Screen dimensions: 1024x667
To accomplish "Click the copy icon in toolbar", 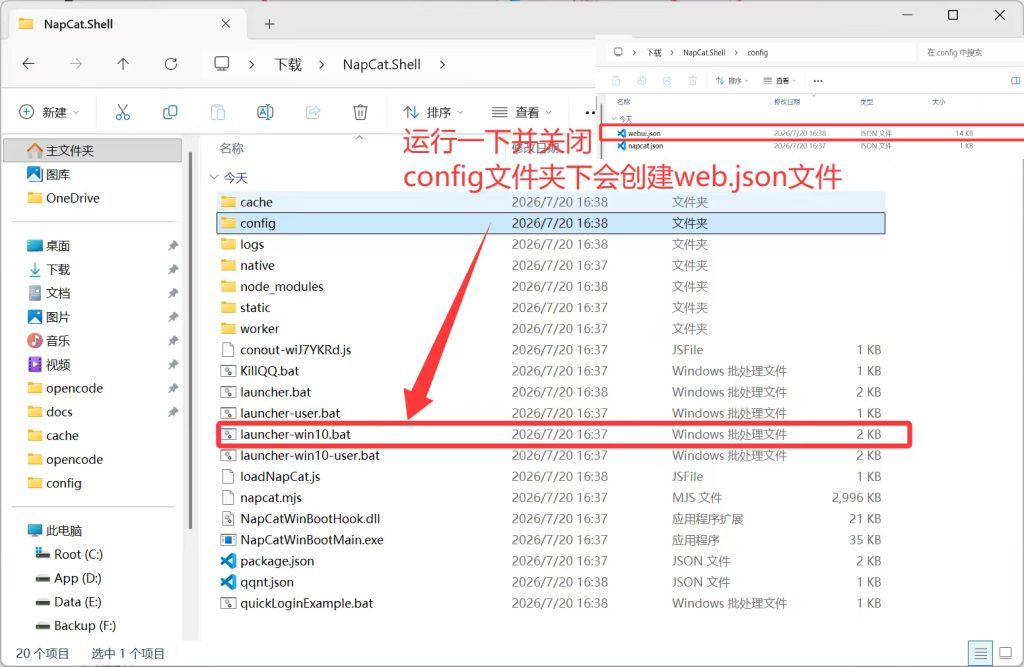I will (x=170, y=112).
